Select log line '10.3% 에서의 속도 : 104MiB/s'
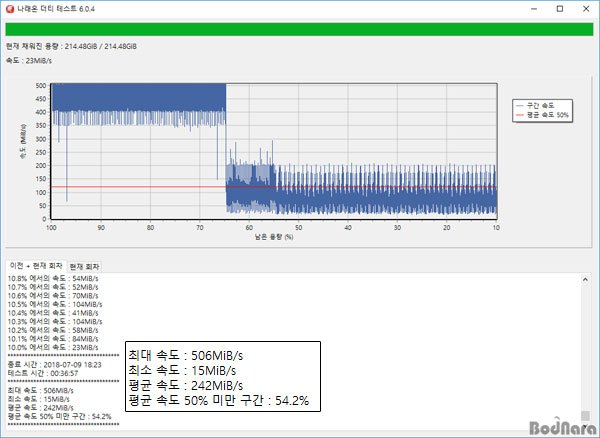This screenshot has height=438, width=600. (x=55, y=322)
